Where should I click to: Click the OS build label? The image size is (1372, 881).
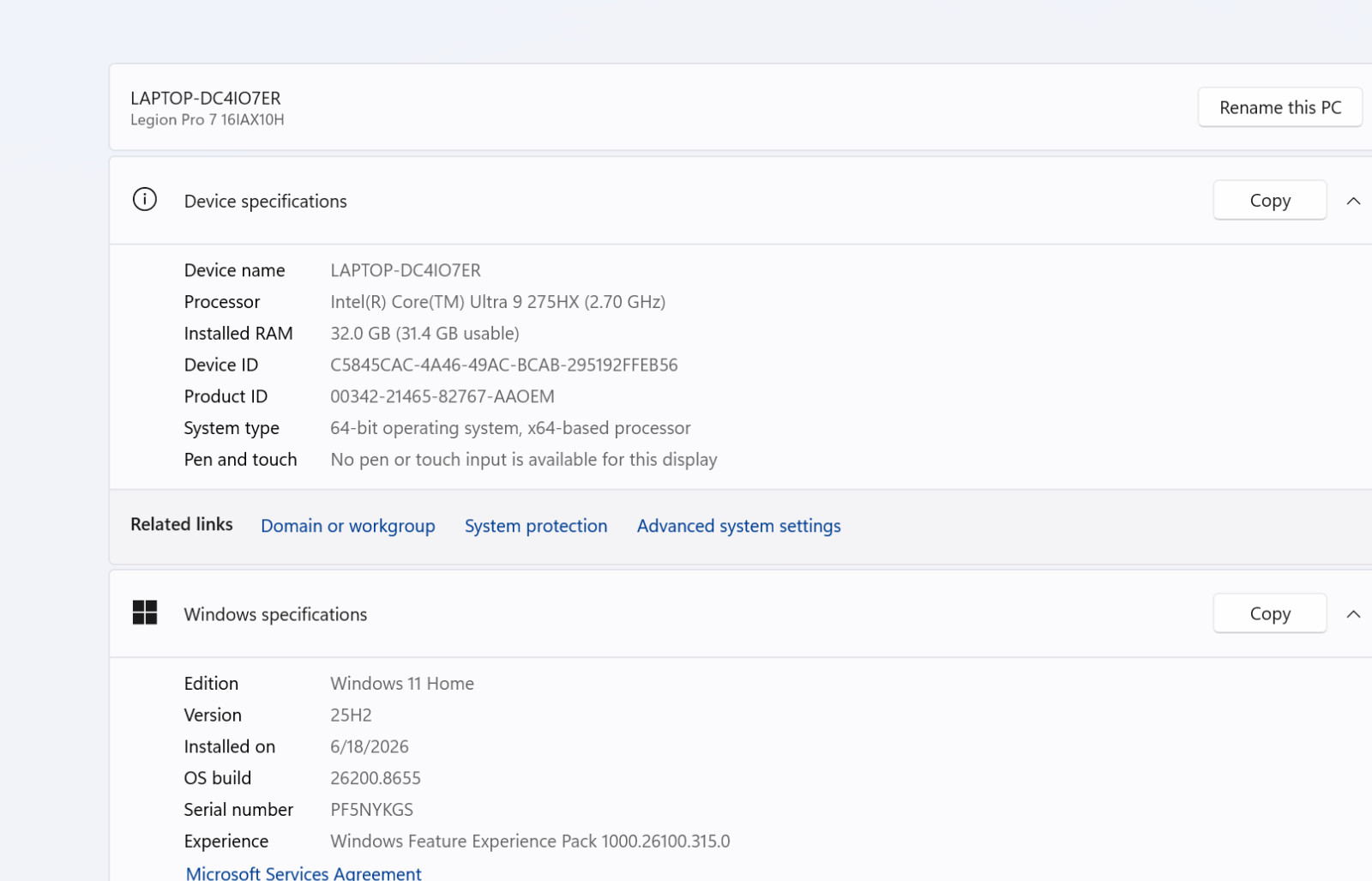pyautogui.click(x=217, y=778)
